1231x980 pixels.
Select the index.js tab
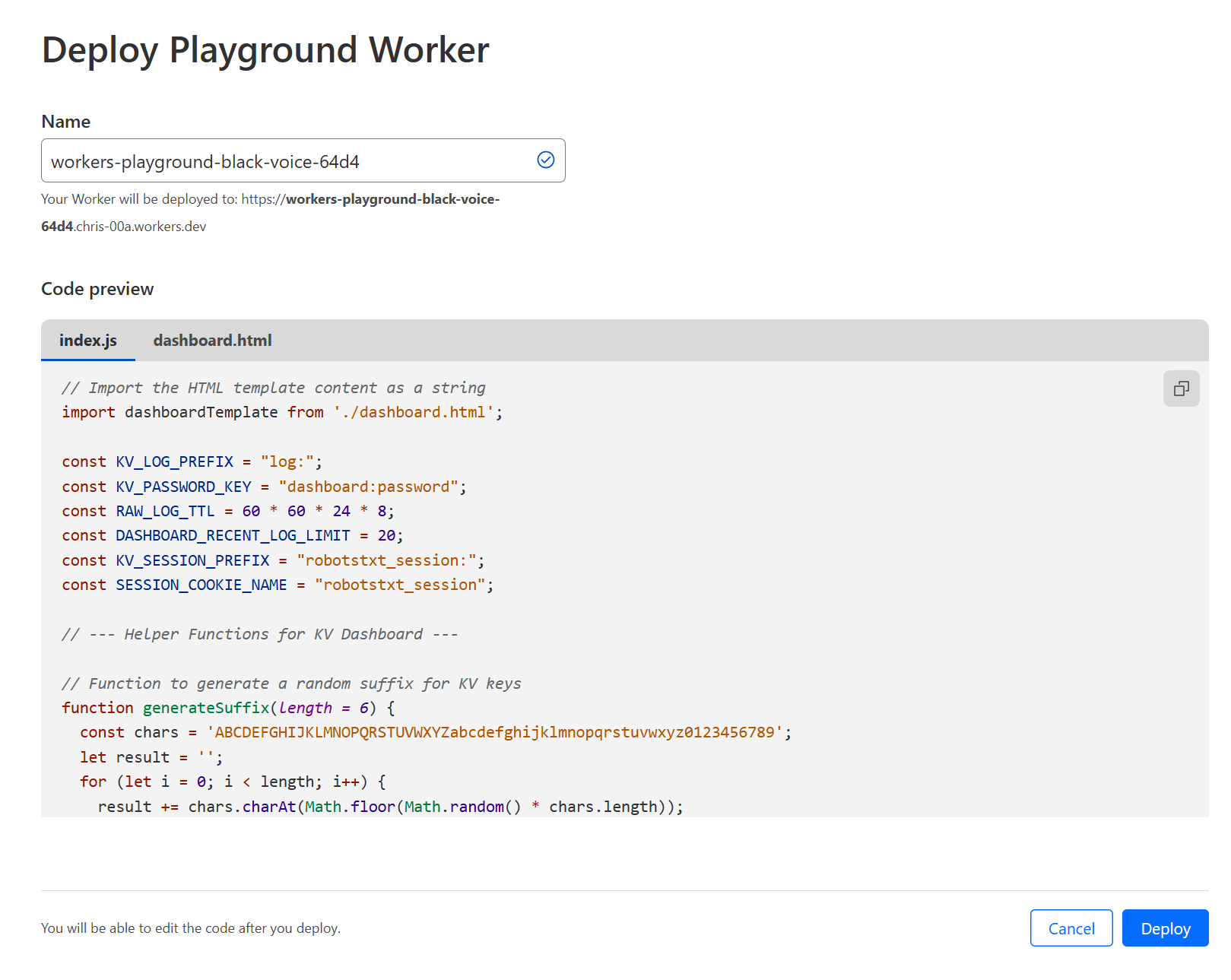click(x=88, y=341)
